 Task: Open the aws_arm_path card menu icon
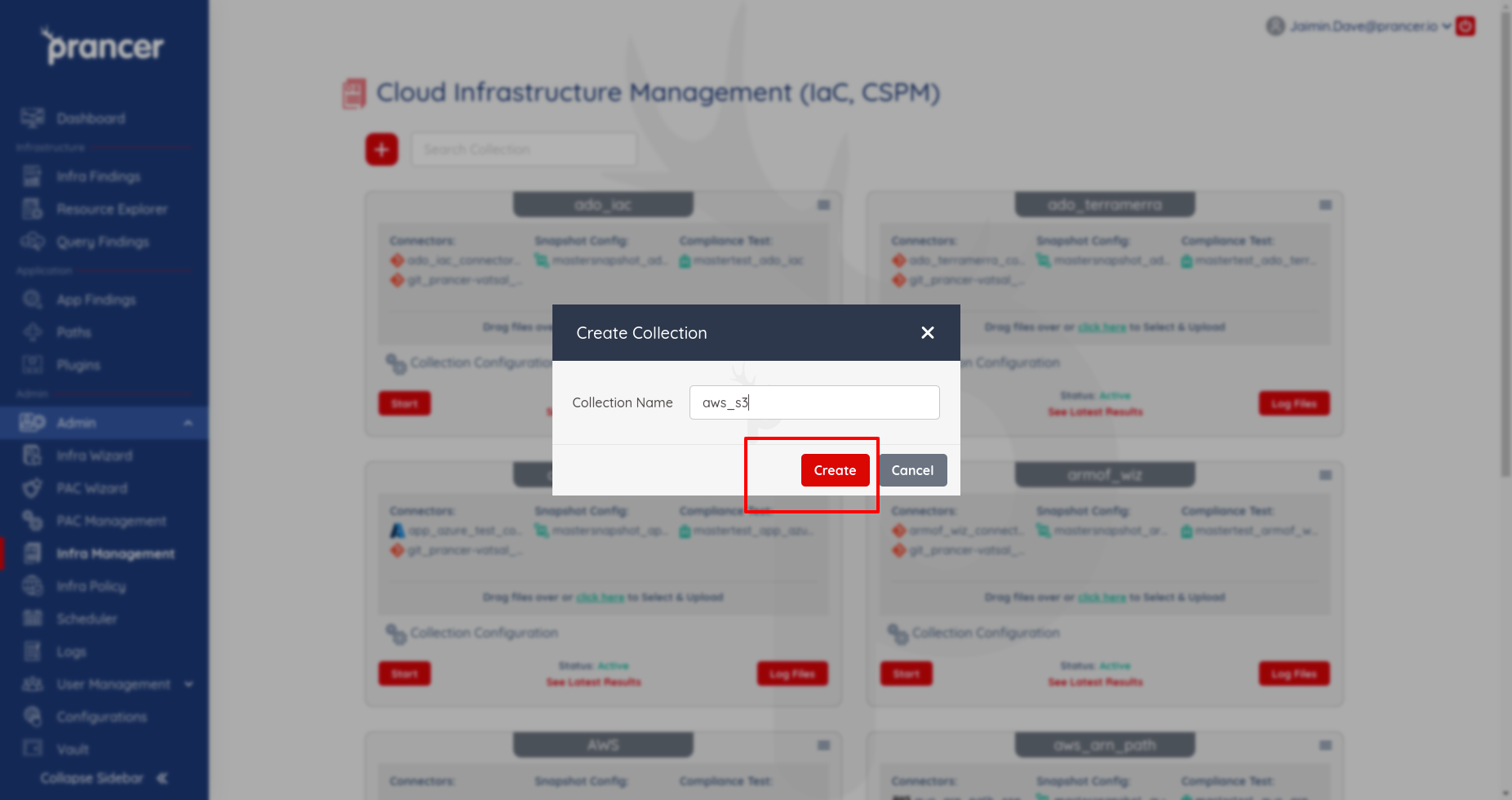click(1326, 745)
